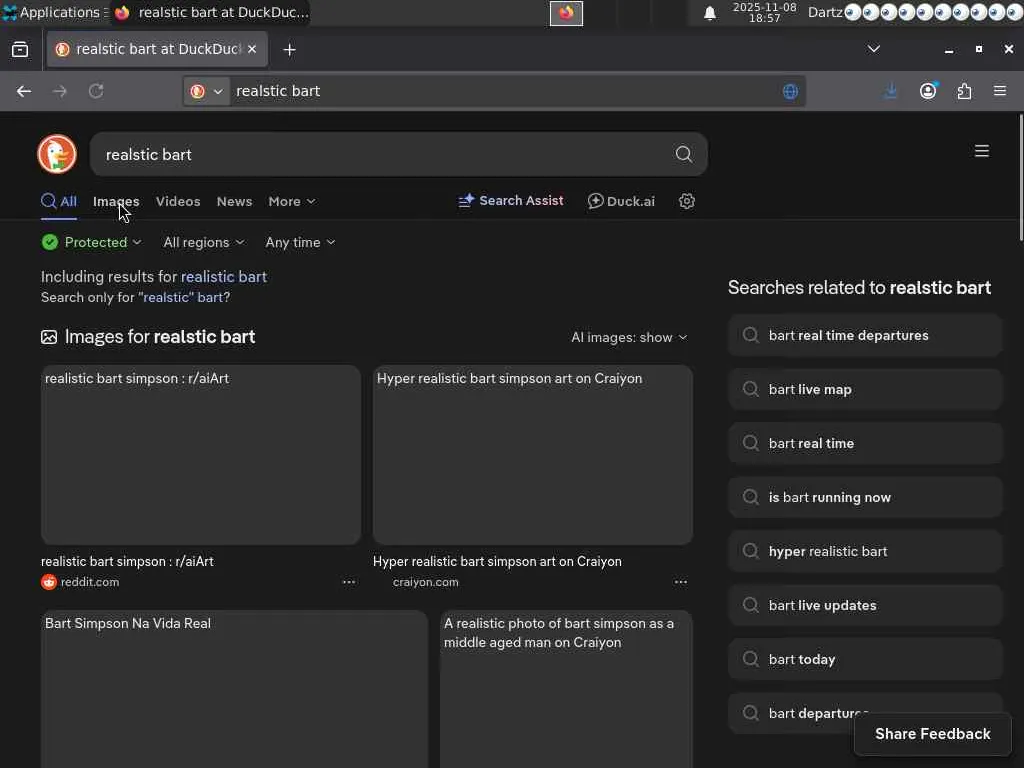Viewport: 1024px width, 768px height.
Task: Open the Firefox tab manager icon
Action: [x=20, y=50]
